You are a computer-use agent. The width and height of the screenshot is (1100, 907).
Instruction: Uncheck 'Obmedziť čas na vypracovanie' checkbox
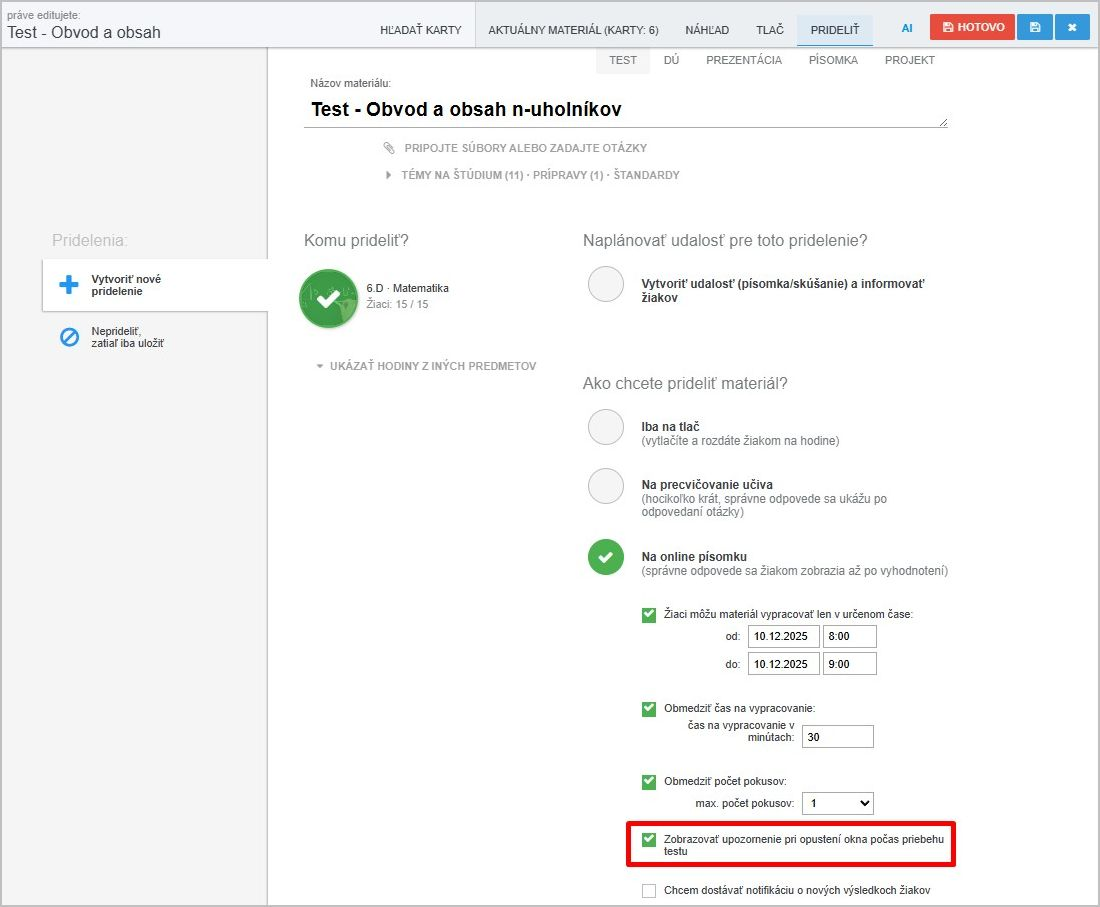(x=649, y=709)
